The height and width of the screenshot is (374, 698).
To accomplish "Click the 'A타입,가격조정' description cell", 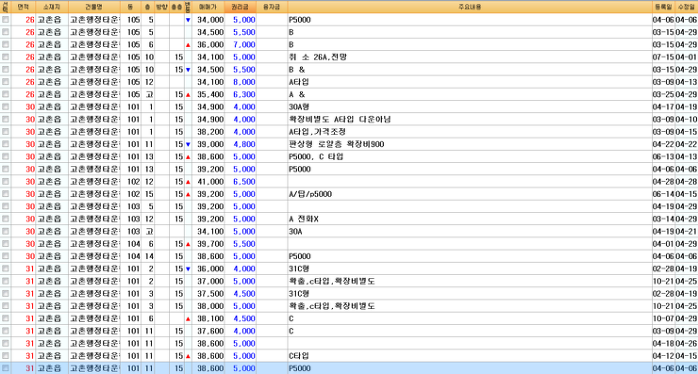I will [470, 132].
